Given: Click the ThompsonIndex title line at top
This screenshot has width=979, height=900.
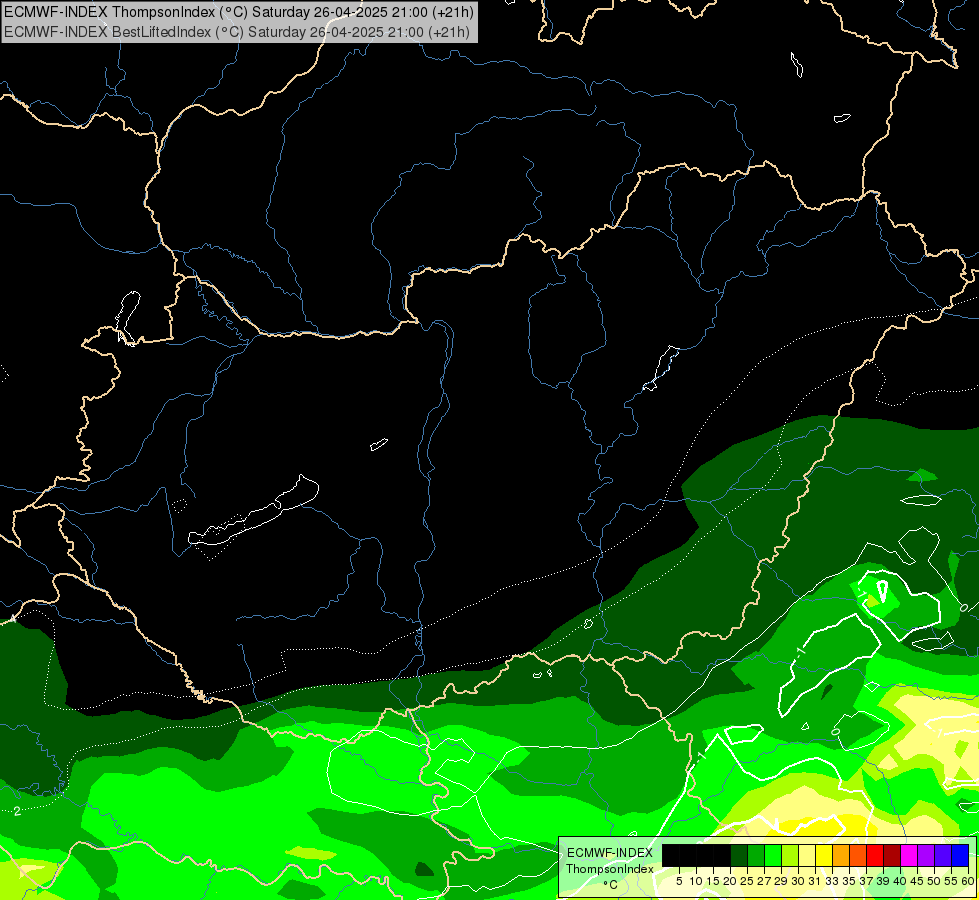Looking at the screenshot, I should pyautogui.click(x=239, y=11).
